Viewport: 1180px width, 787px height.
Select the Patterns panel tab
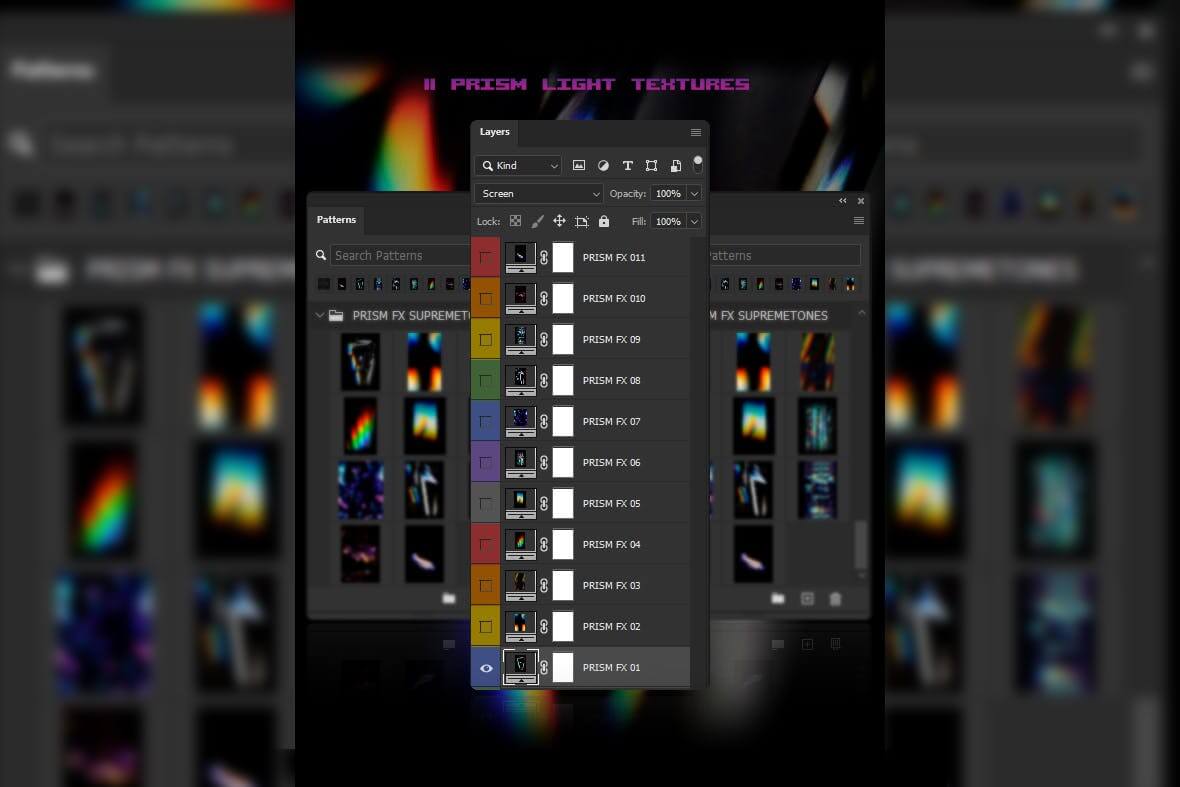(336, 220)
